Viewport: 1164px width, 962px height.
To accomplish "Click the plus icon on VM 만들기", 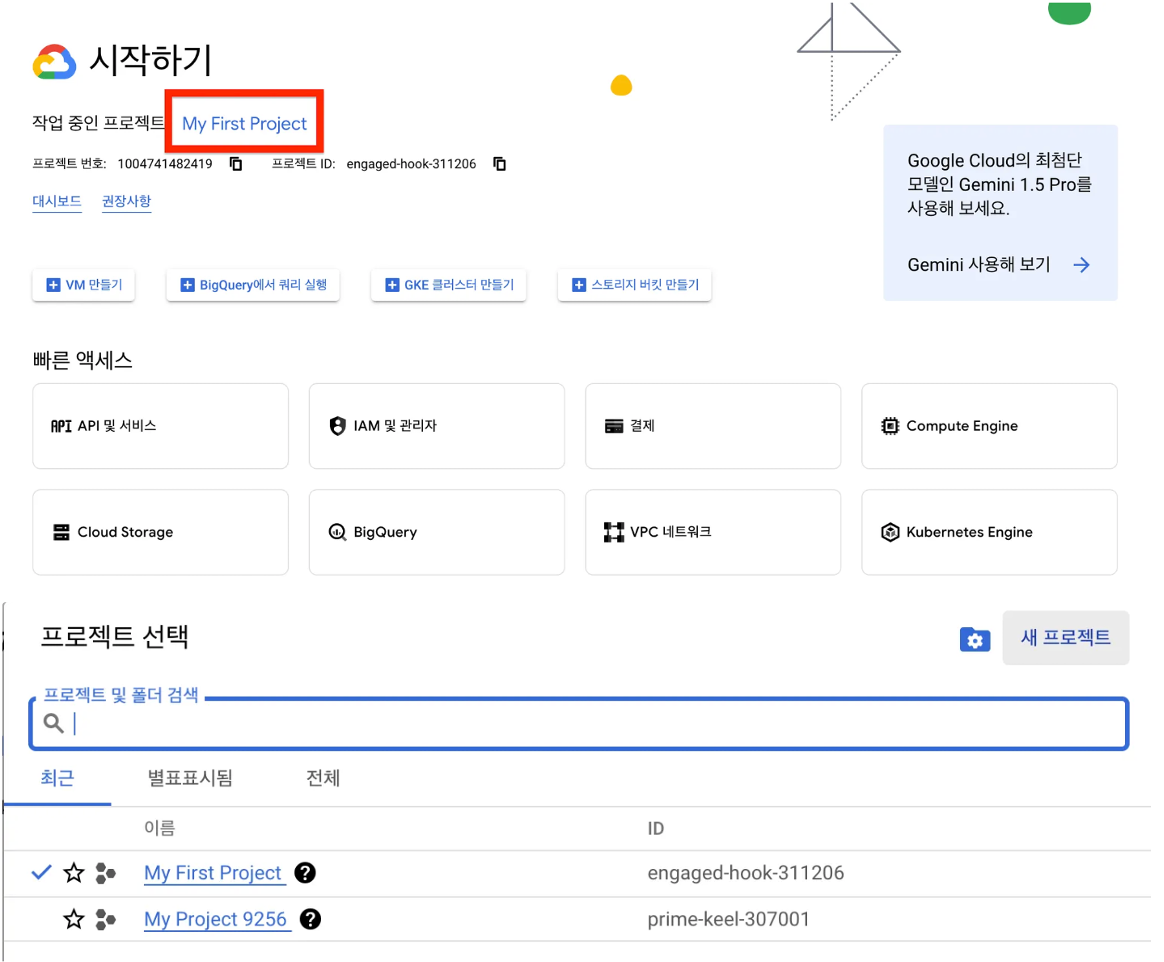I will coord(53,285).
